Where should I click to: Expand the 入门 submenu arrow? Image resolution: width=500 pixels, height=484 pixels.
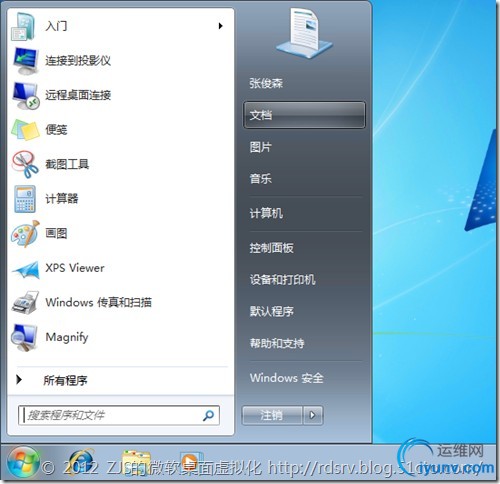220,26
